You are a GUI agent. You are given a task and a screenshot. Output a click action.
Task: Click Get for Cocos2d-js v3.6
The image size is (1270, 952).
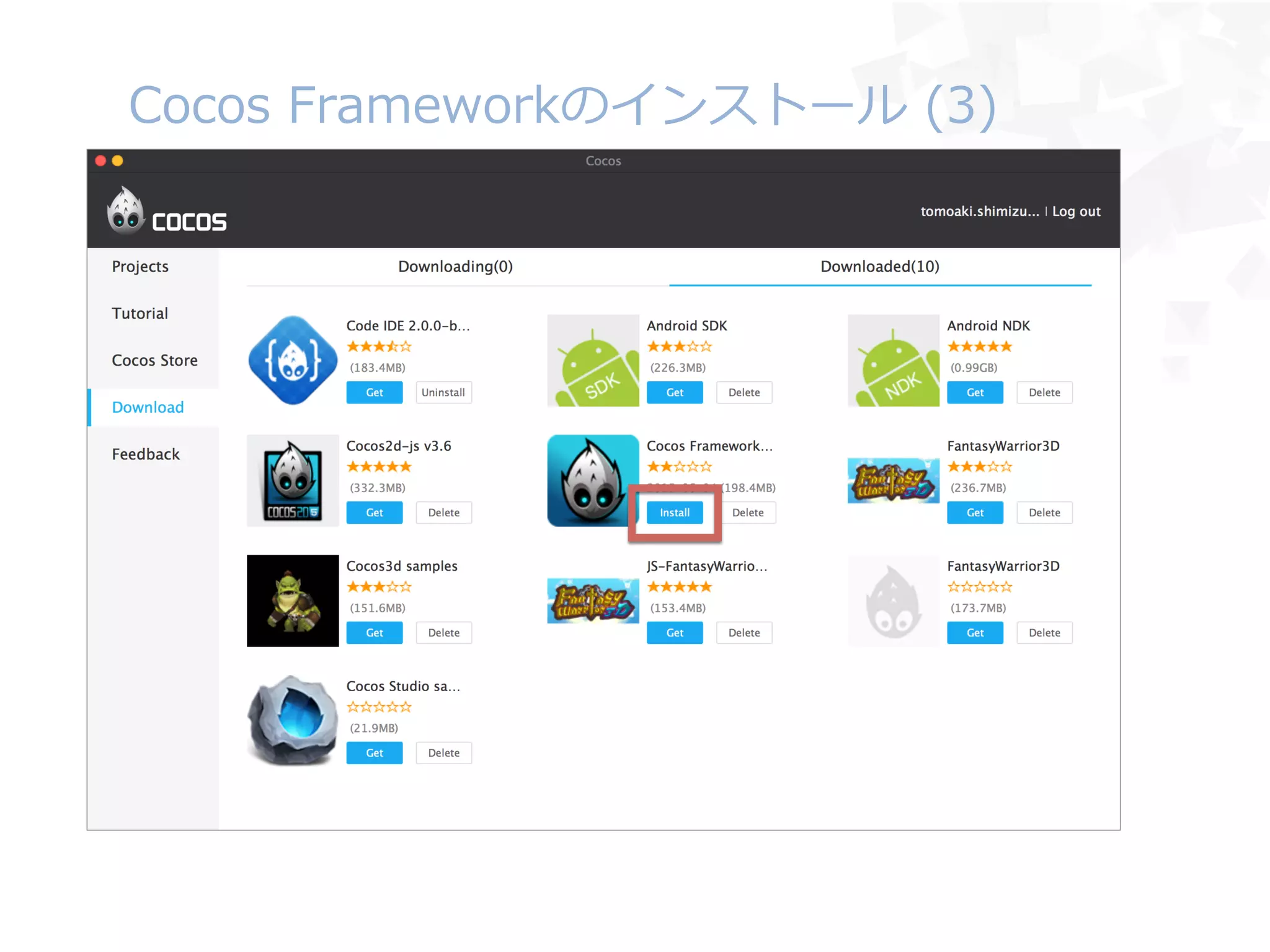click(x=375, y=513)
